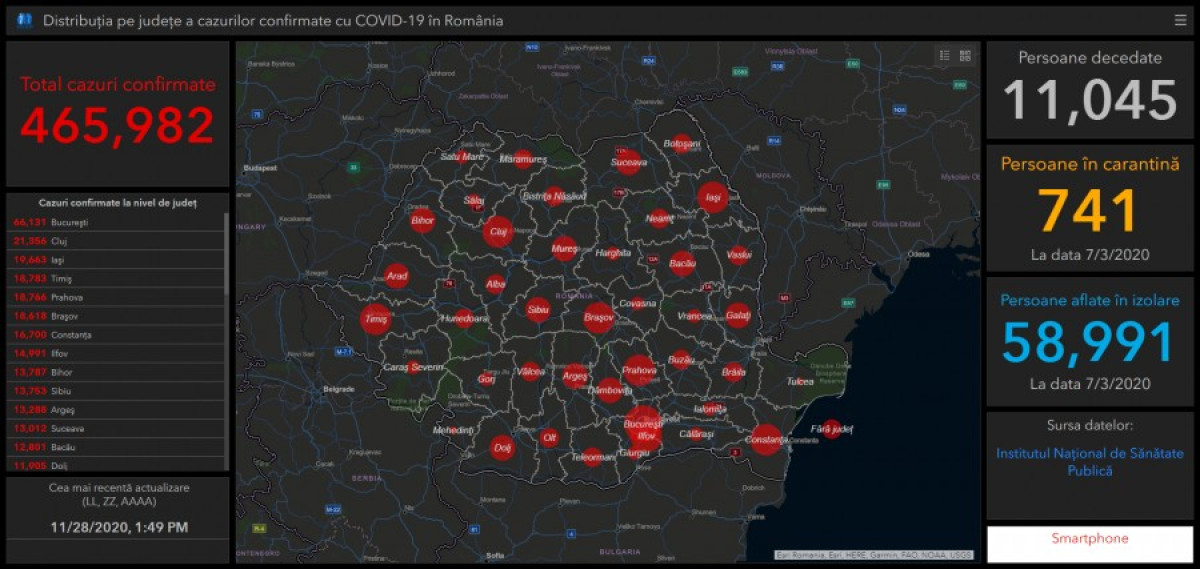Screen dimensions: 1200x569
Task: Open the Smartphone version button
Action: coord(1089,539)
